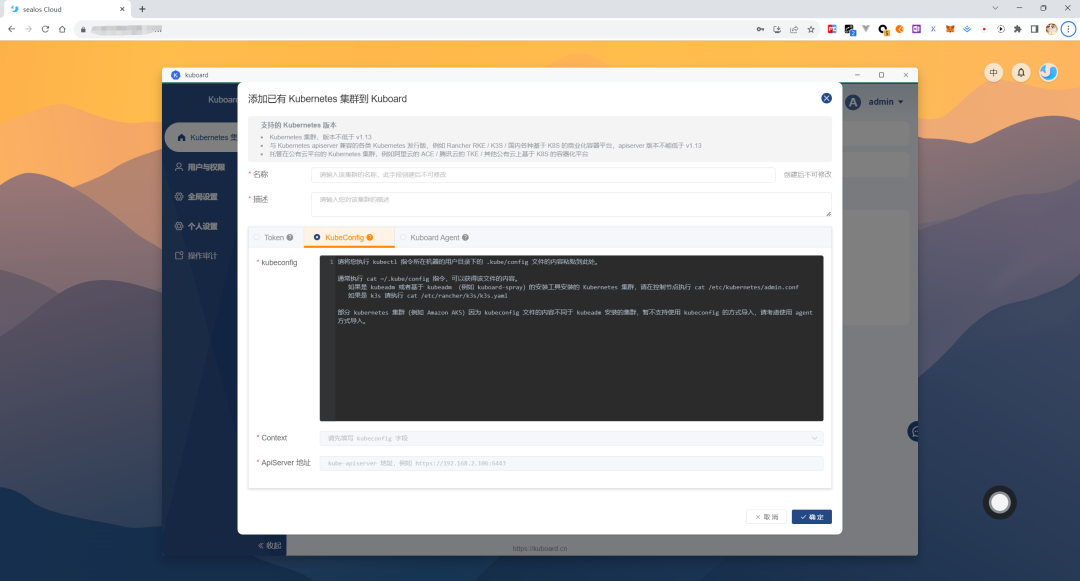The image size is (1080, 581).
Task: Click into the kubeconfig code editor
Action: coord(571,338)
